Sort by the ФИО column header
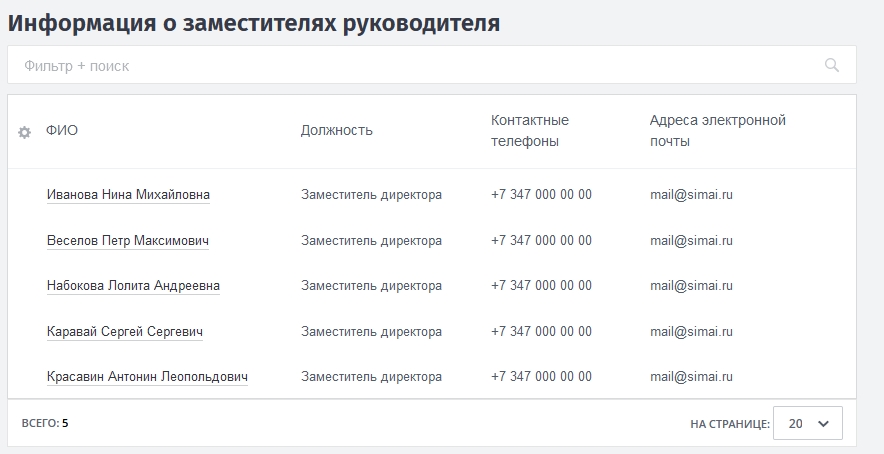 (62, 130)
